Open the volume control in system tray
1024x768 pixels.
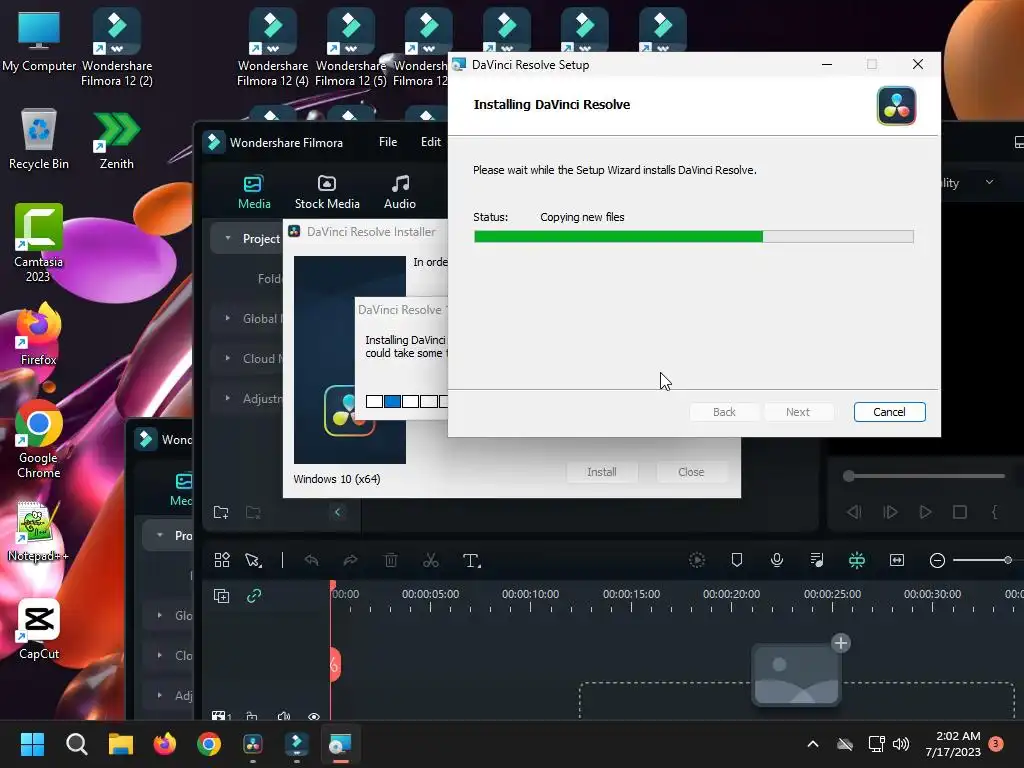[x=901, y=744]
